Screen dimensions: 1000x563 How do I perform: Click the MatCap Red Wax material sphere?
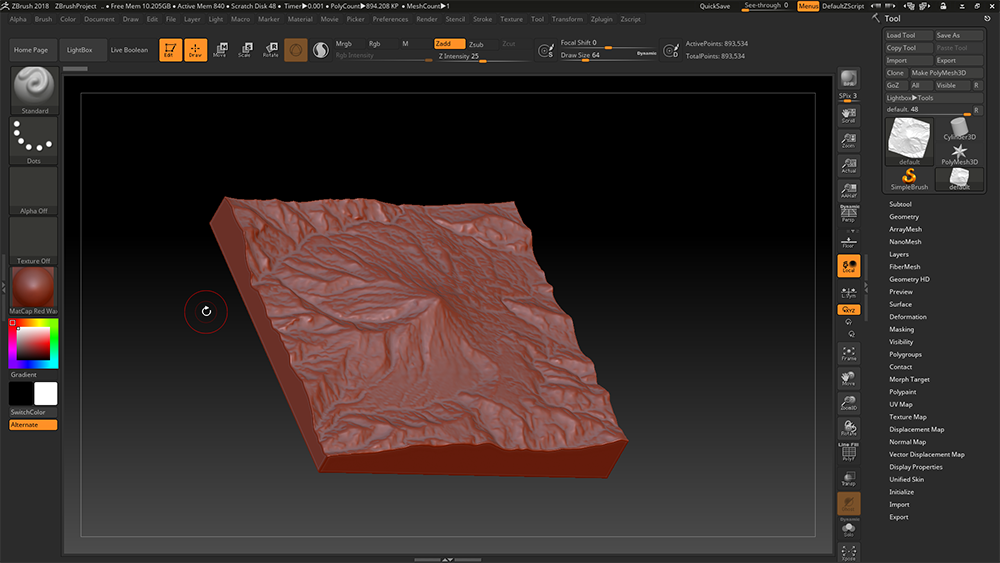34,287
